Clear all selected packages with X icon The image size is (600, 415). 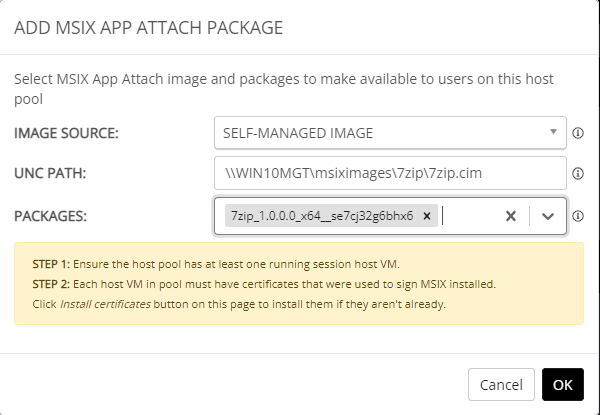pyautogui.click(x=510, y=215)
